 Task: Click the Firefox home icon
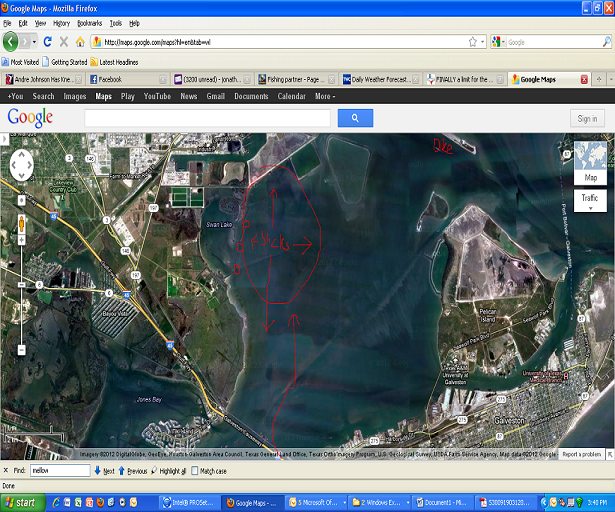pos(81,42)
